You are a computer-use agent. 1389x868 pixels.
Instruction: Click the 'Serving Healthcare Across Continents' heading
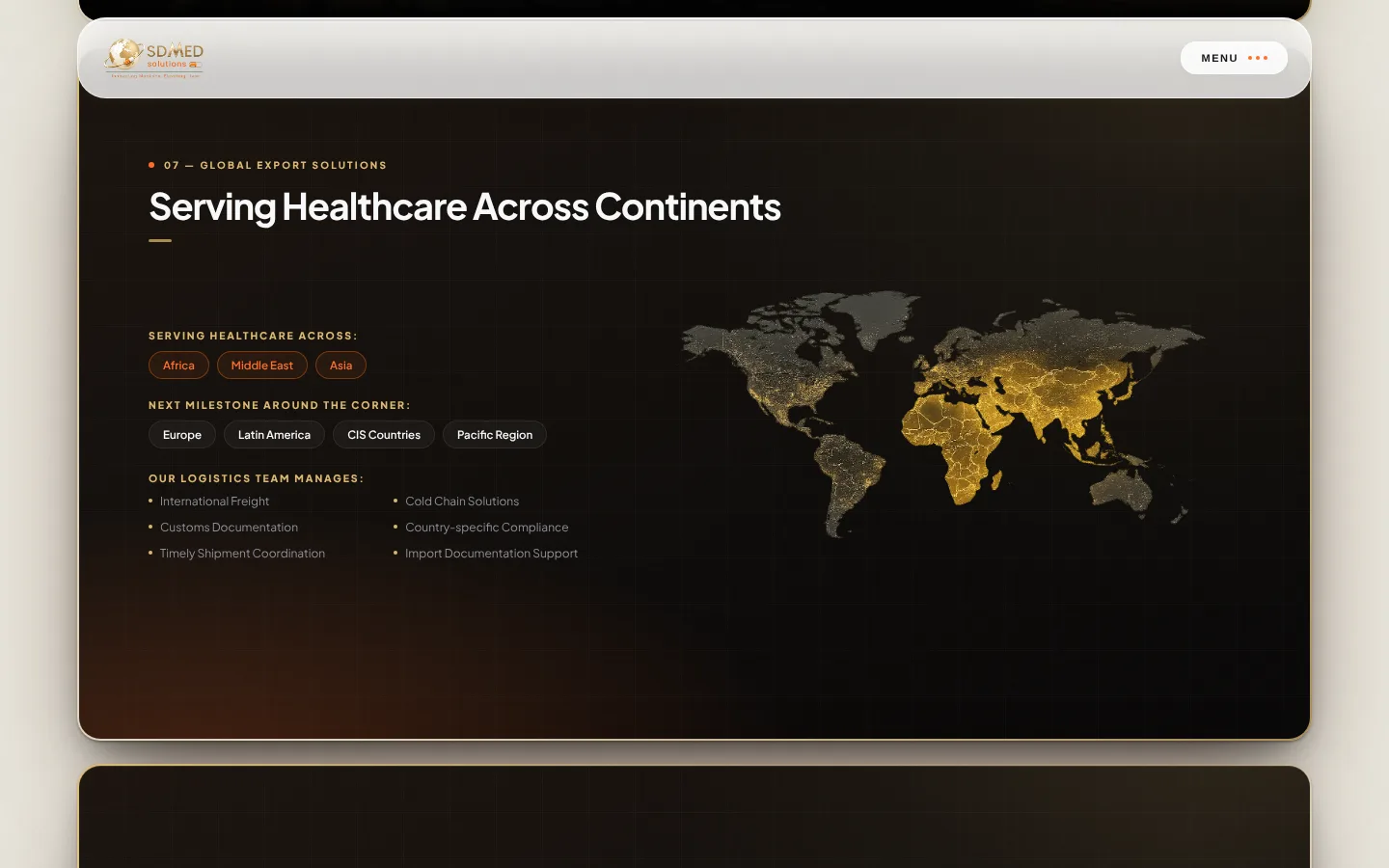tap(465, 207)
